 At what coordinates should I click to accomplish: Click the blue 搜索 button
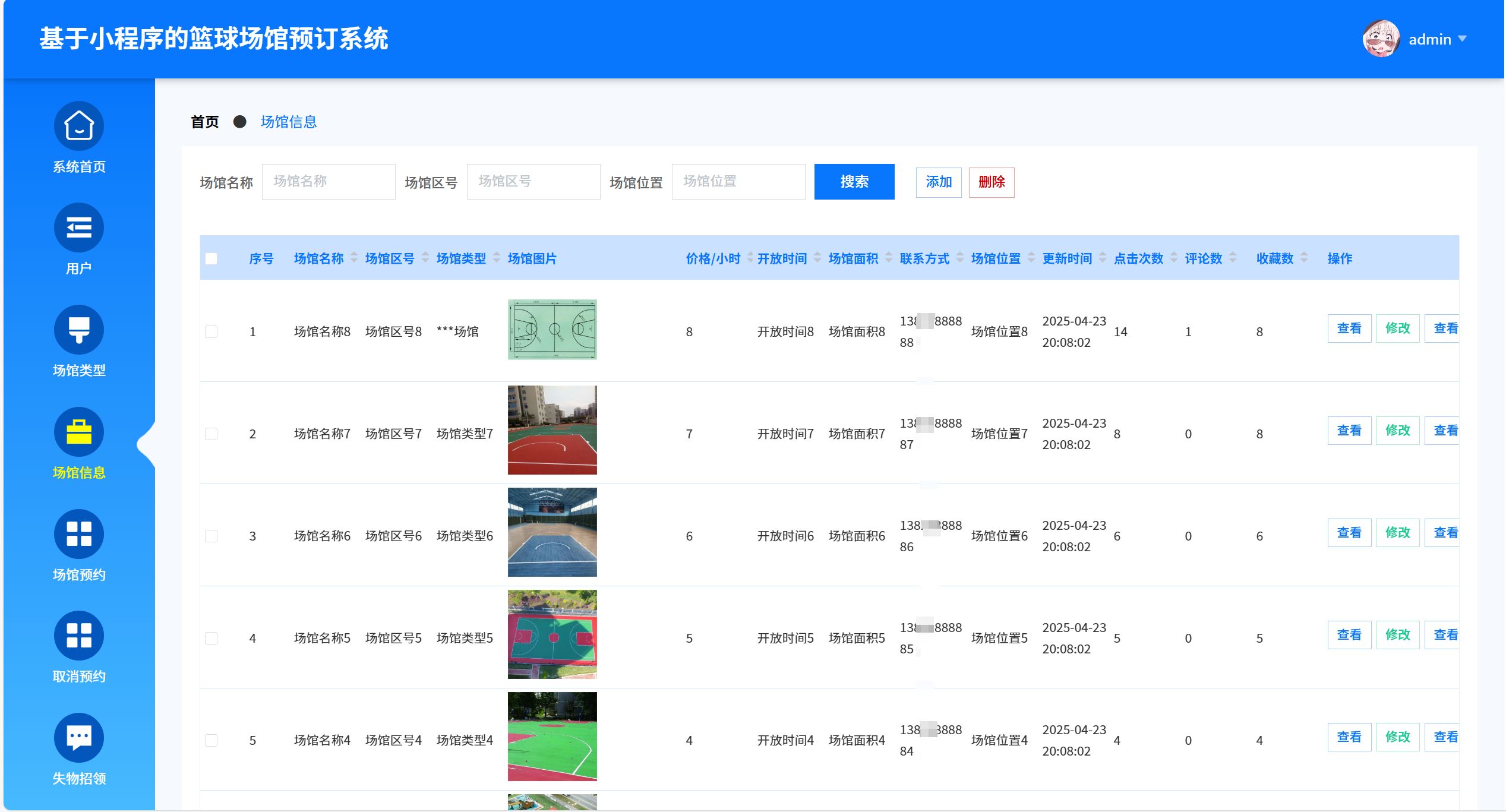(x=854, y=182)
